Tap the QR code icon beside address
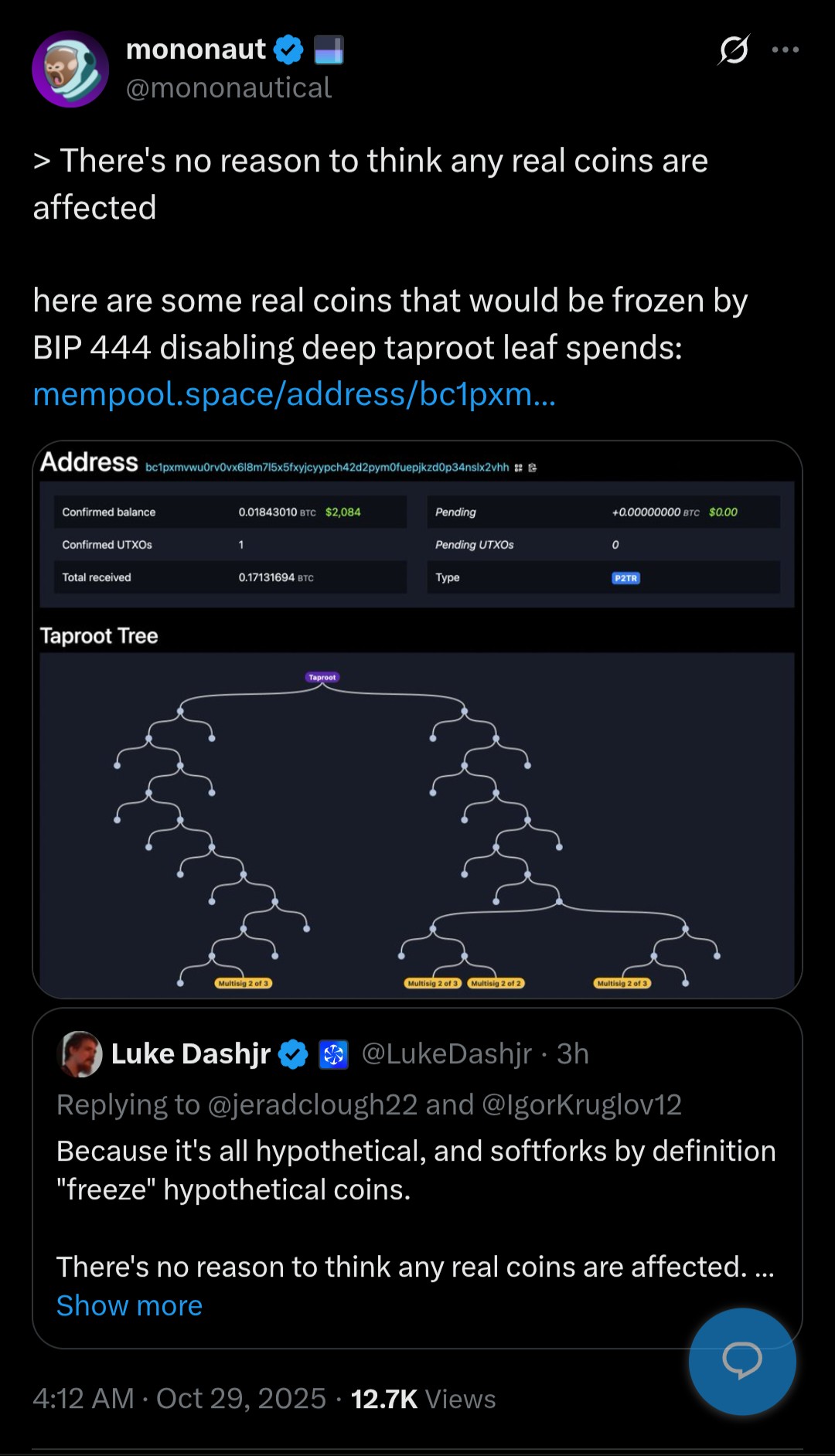 point(519,468)
